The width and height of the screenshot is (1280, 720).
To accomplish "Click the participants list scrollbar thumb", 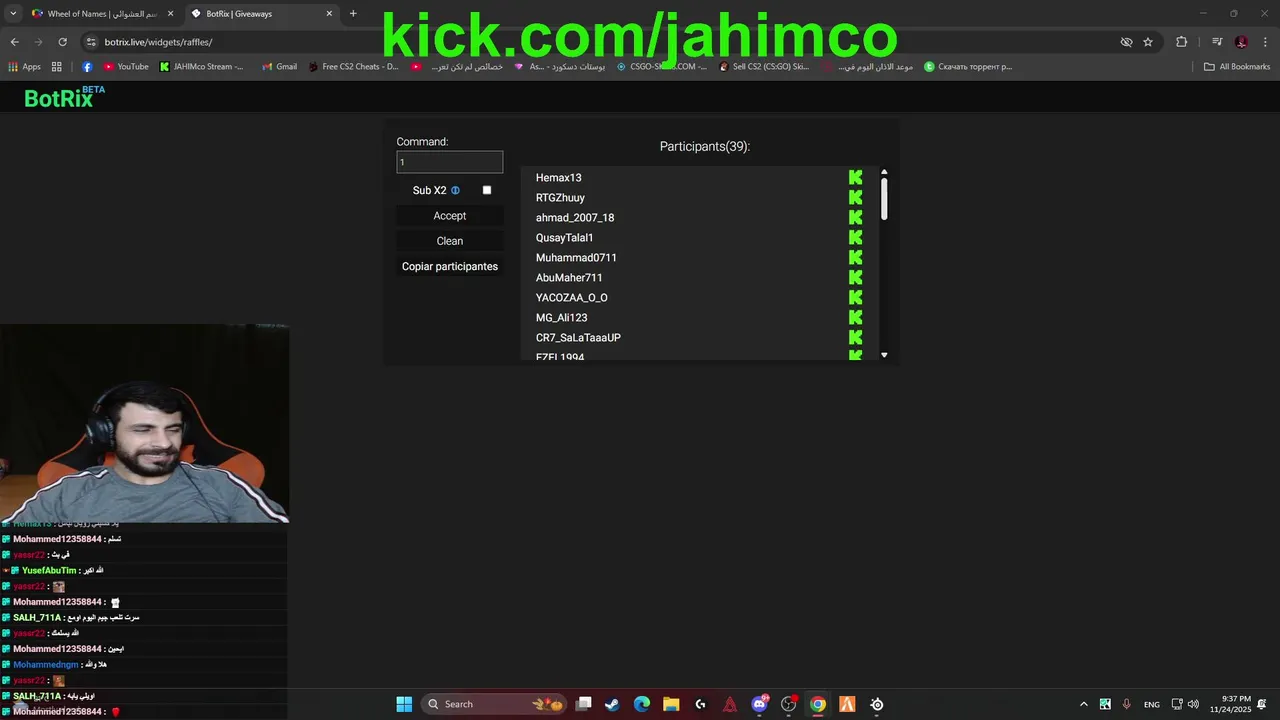I will click(884, 199).
